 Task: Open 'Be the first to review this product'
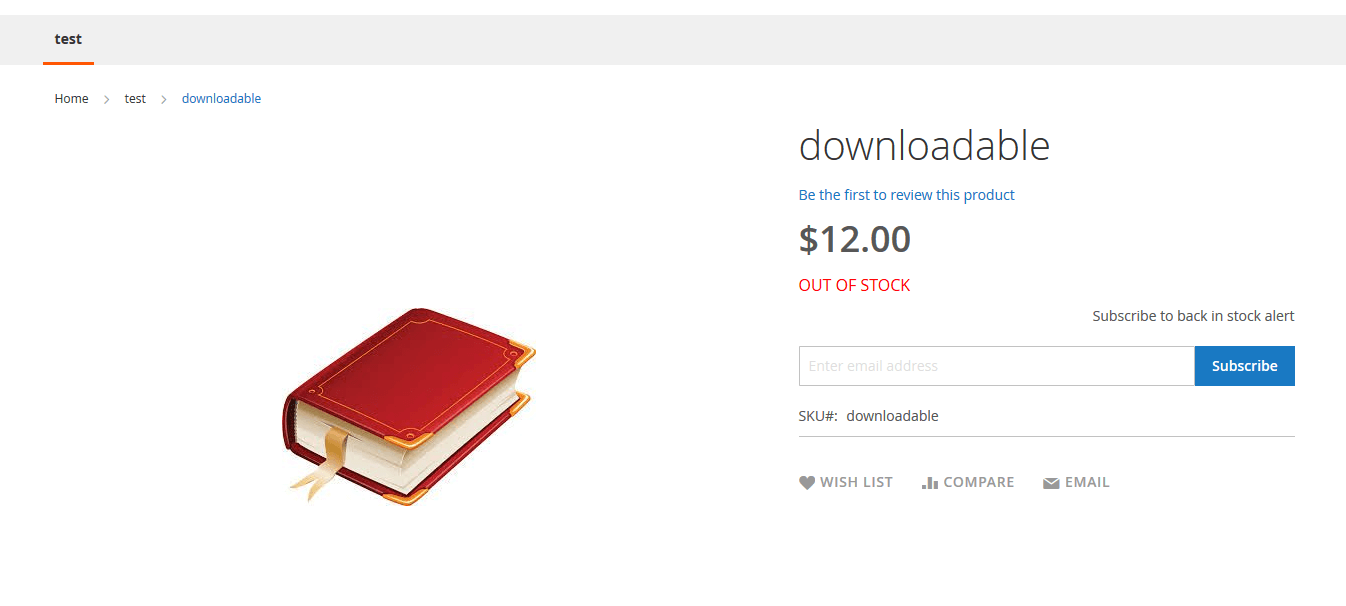click(x=906, y=195)
